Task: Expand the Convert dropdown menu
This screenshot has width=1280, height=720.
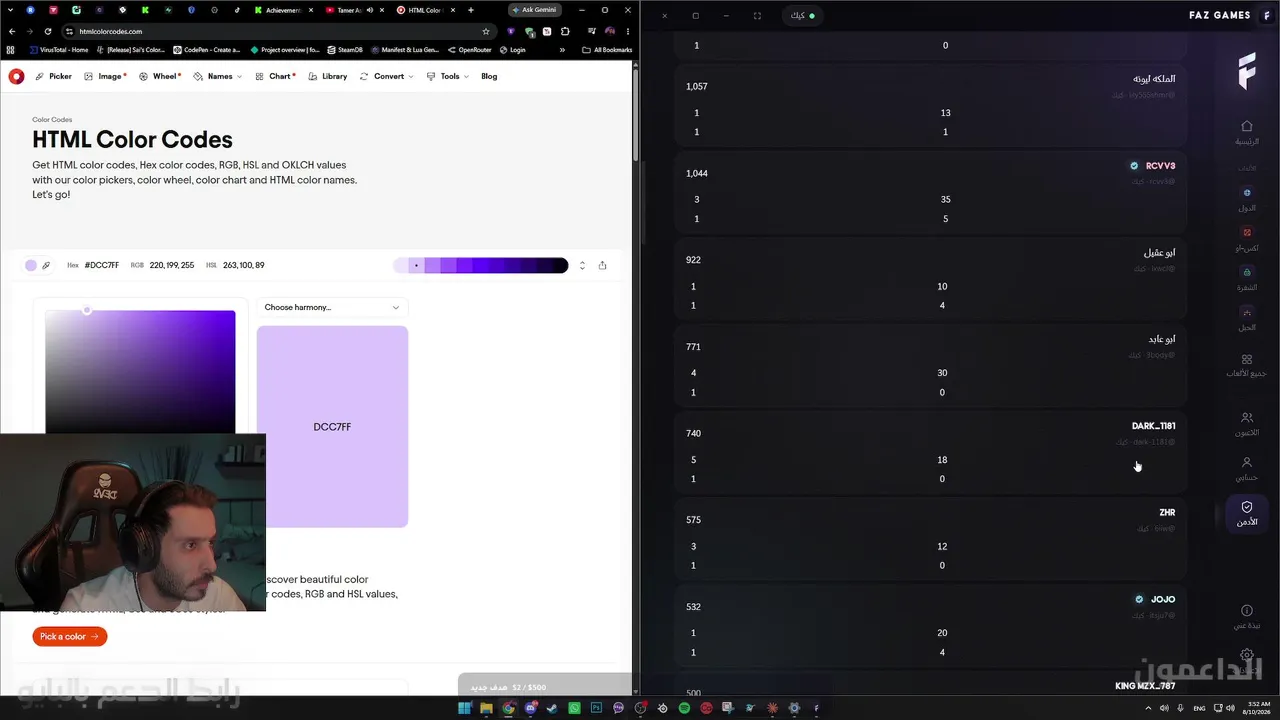Action: coord(387,76)
